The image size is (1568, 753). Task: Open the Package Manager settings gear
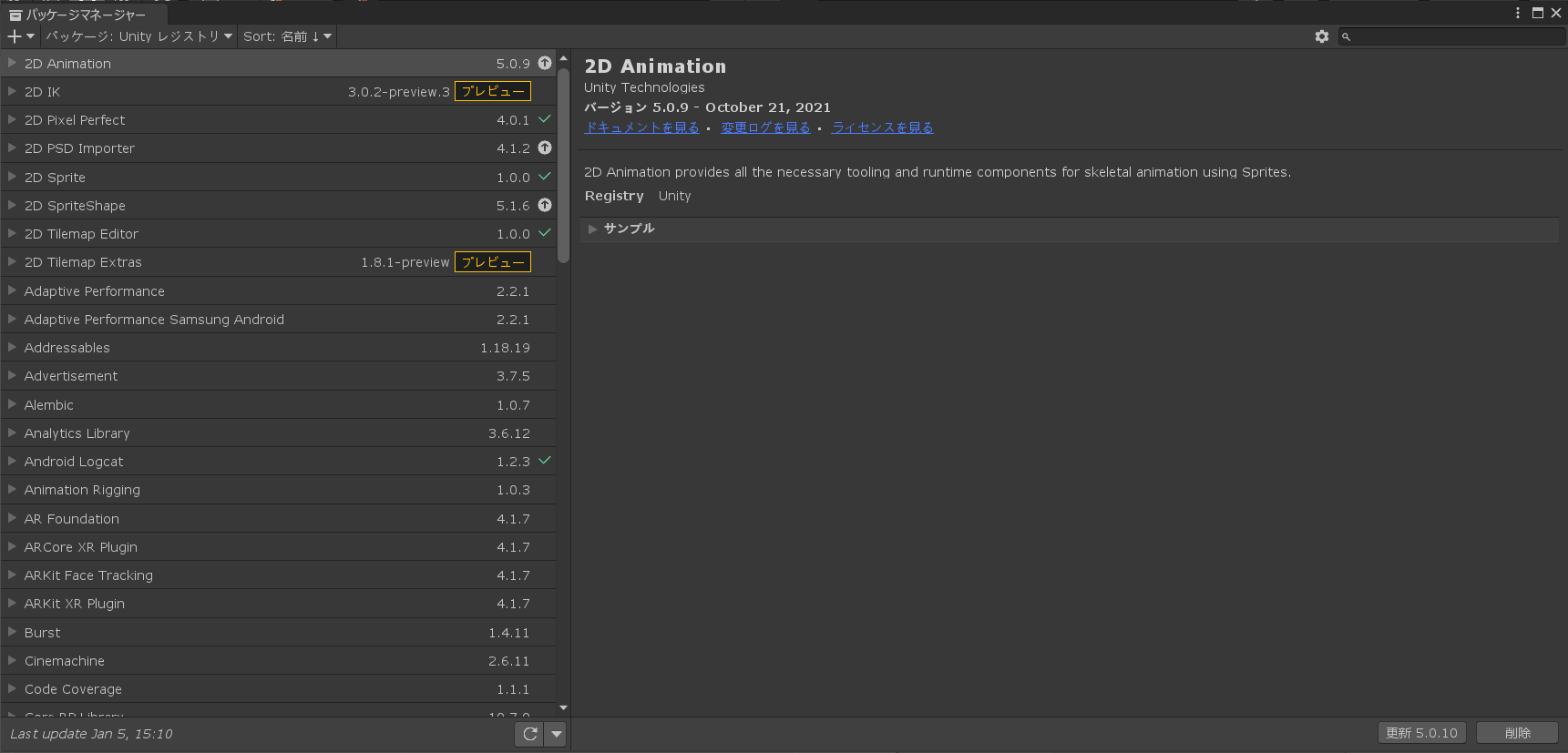point(1322,36)
